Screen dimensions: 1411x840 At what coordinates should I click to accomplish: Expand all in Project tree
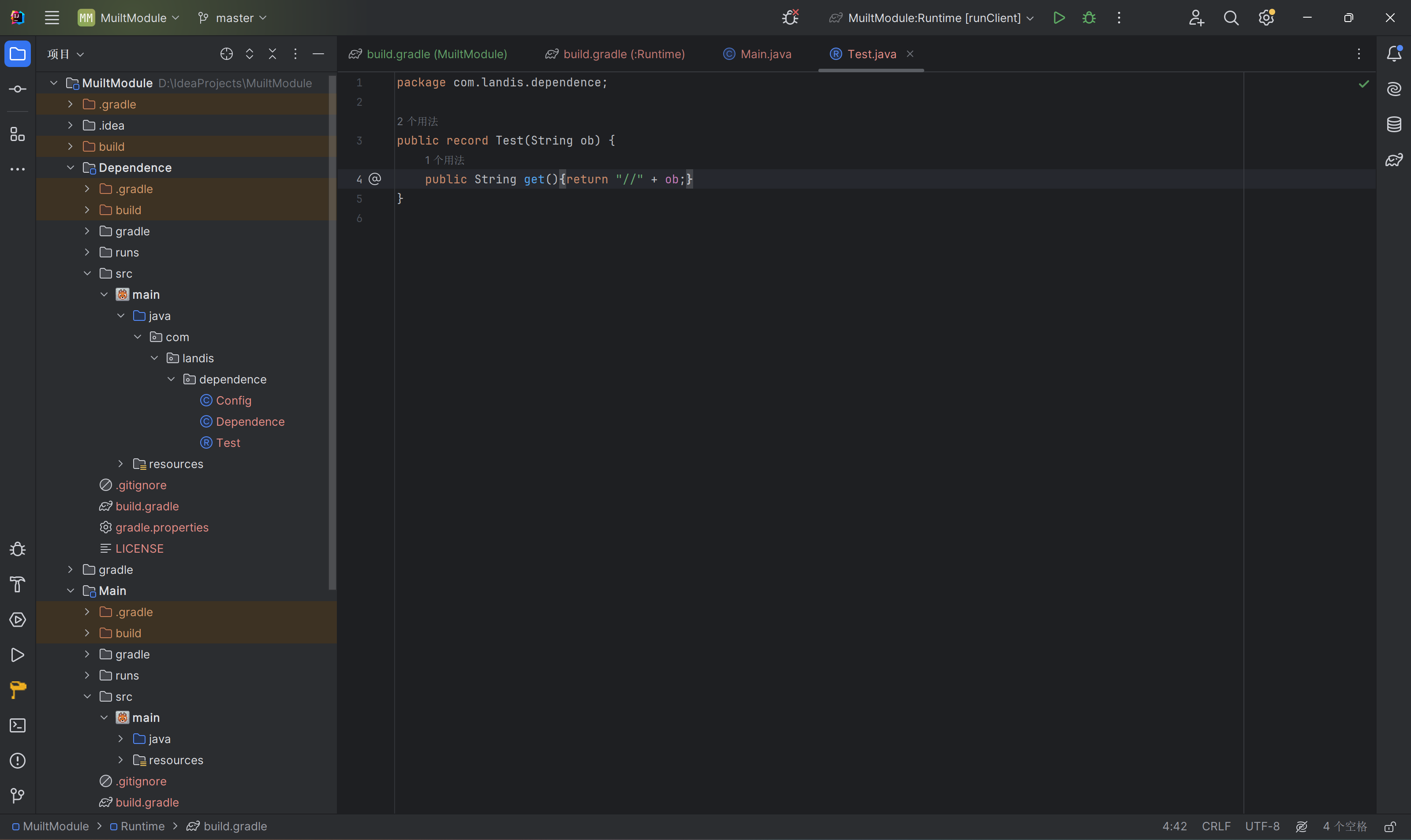[250, 54]
